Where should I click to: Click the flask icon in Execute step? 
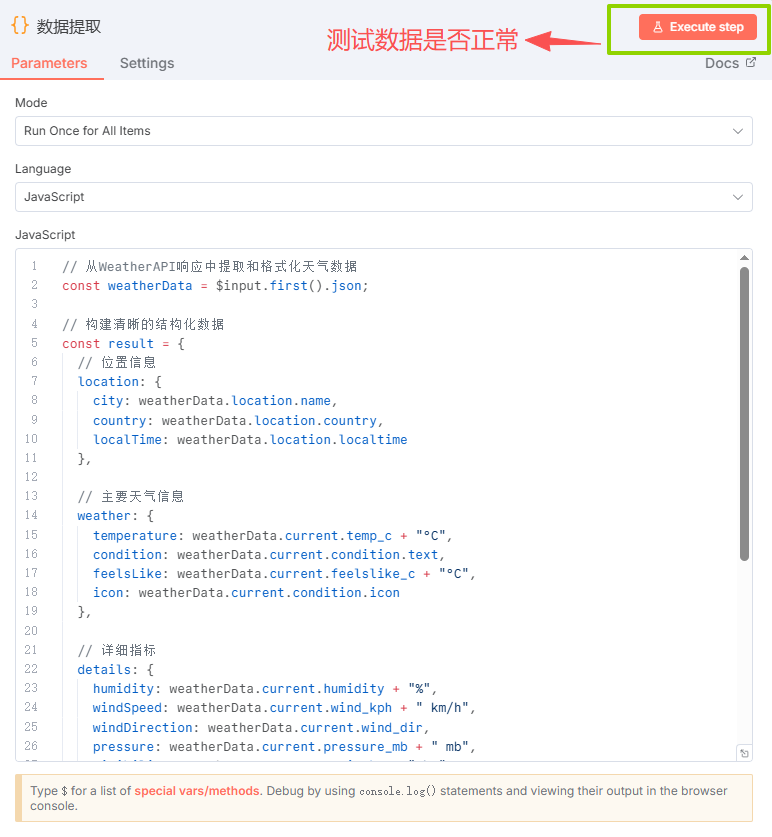pos(658,27)
